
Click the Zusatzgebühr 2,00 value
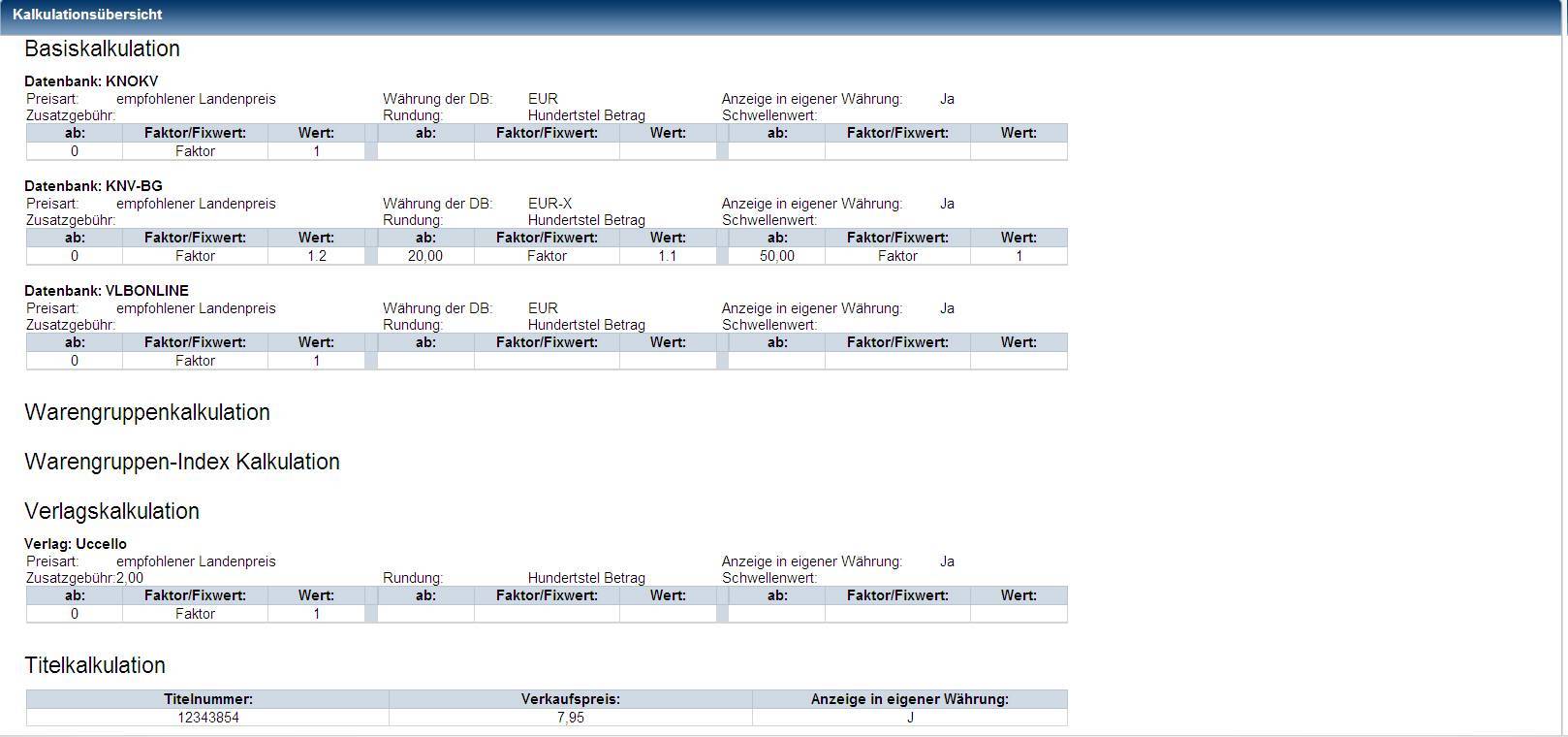130,578
